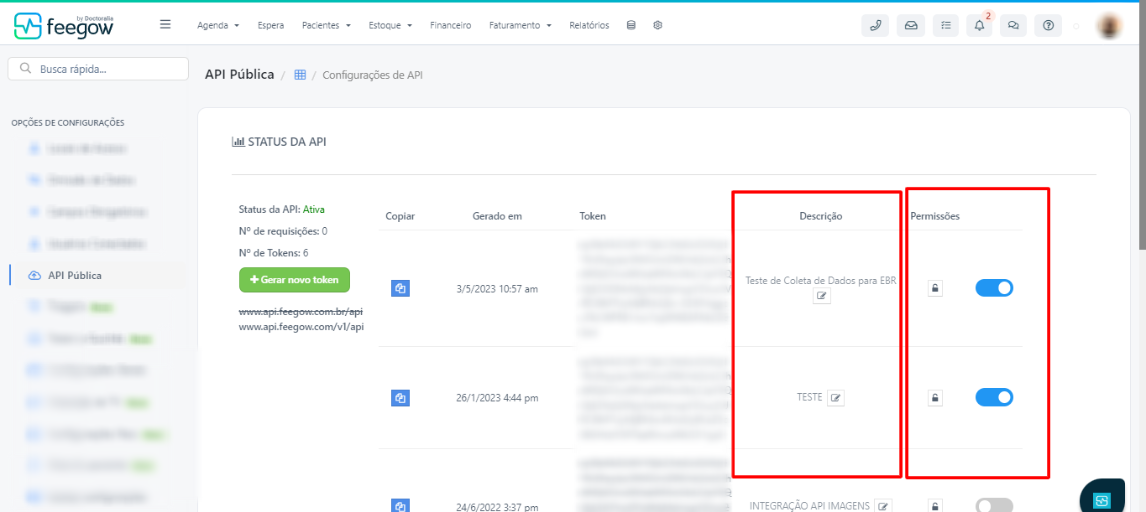Open permissions lock for INTEGRAÇÃO API IMAGENS
Screen dimensions: 1146x512
tap(935, 505)
